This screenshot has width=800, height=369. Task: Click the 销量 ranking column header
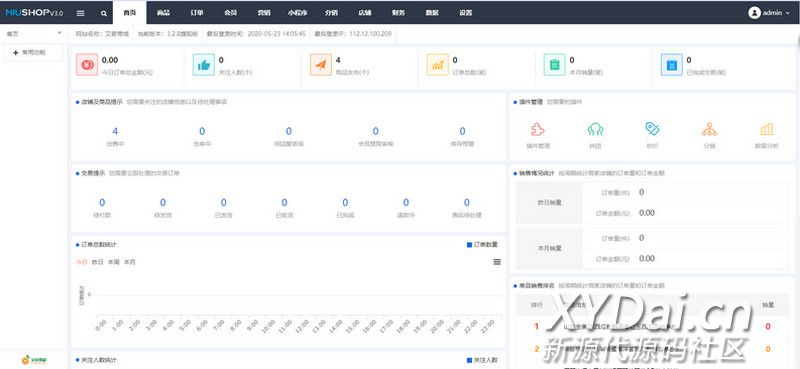[x=768, y=305]
